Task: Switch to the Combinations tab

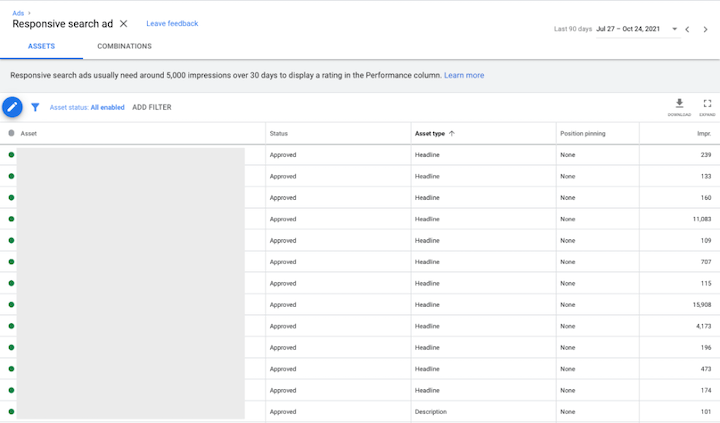Action: click(x=124, y=47)
